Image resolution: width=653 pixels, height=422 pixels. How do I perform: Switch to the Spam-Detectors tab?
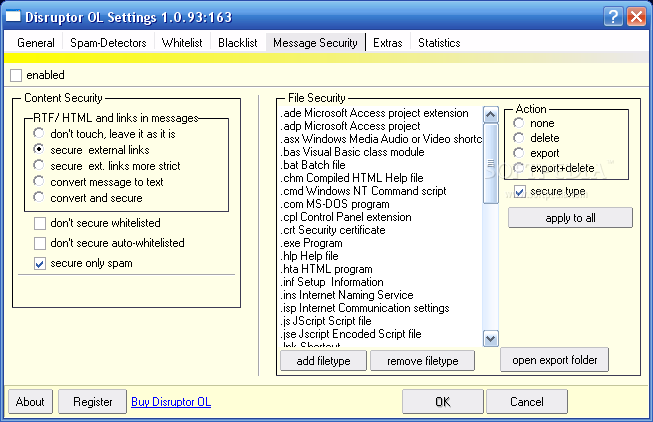click(x=108, y=43)
